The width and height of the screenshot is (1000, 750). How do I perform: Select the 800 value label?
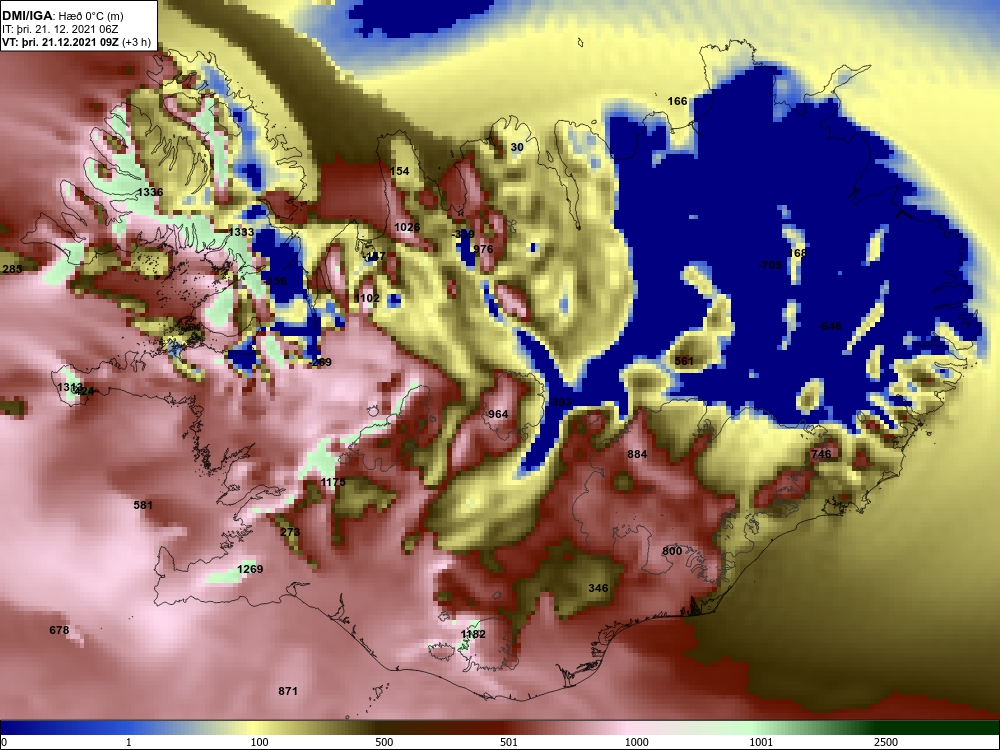[x=672, y=551]
